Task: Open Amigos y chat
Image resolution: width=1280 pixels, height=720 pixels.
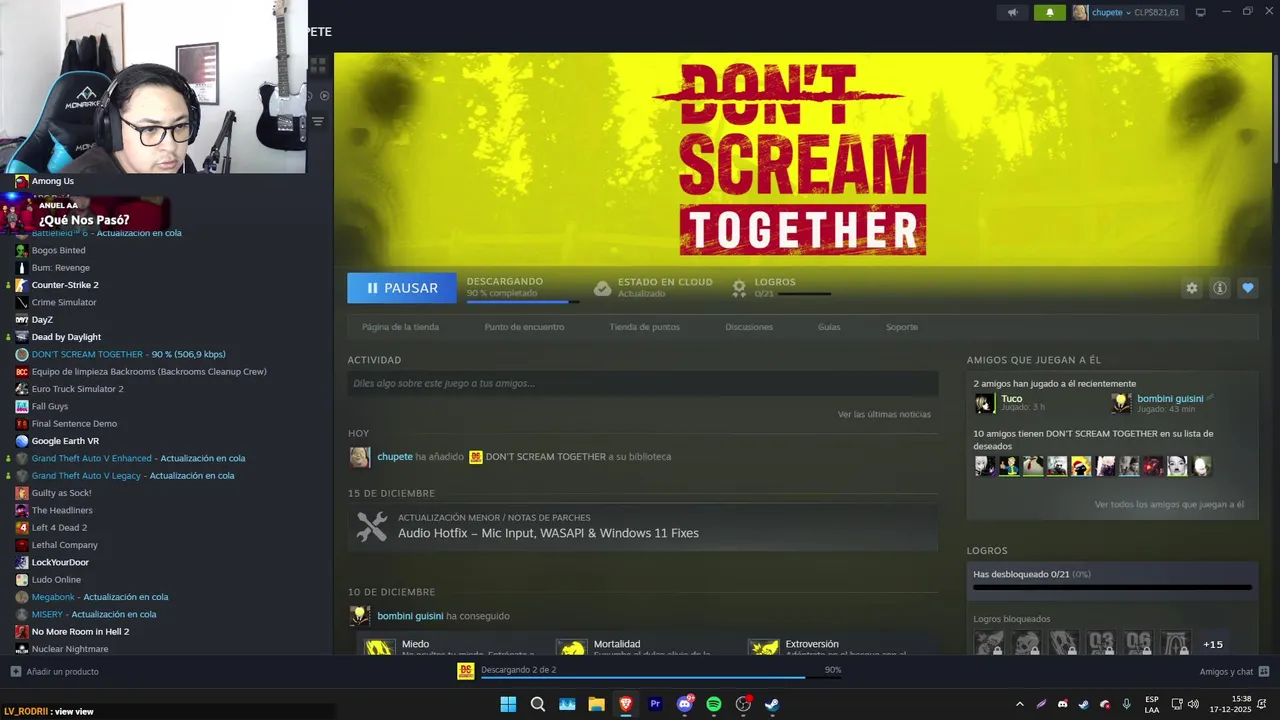Action: click(x=1234, y=672)
